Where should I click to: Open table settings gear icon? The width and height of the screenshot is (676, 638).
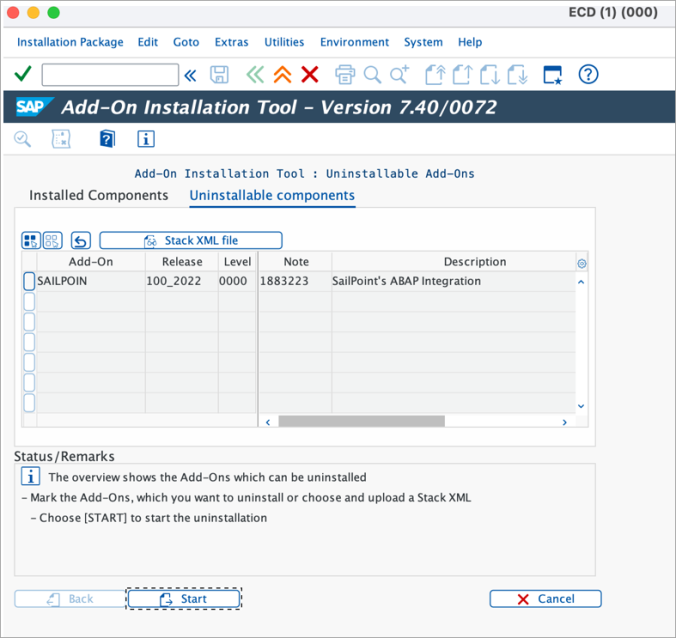(582, 263)
